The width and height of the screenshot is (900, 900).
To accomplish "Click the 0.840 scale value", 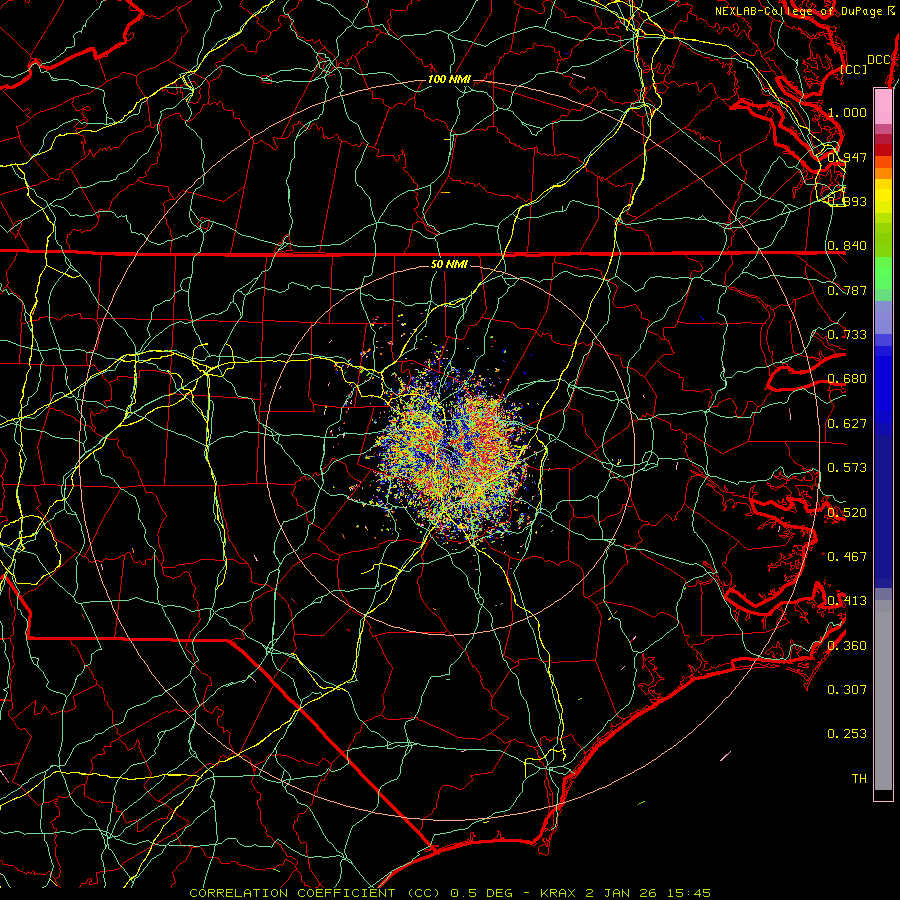I will tap(847, 246).
